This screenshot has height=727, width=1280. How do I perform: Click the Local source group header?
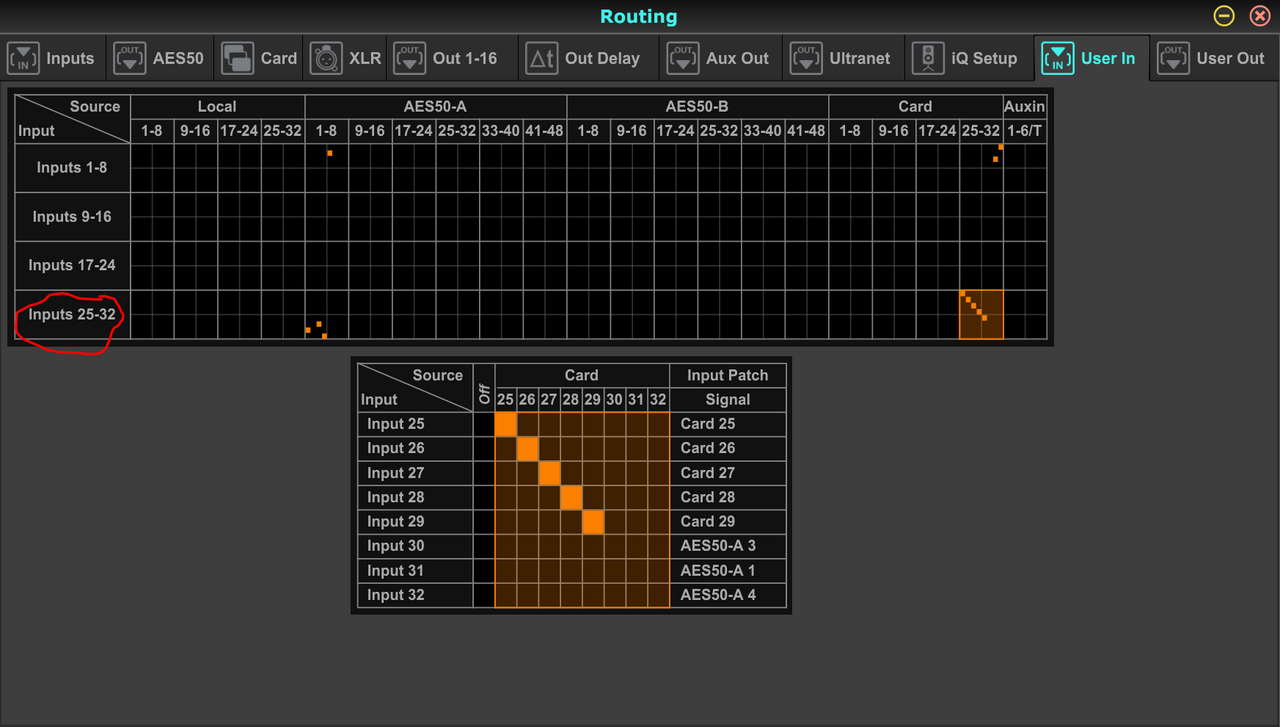(217, 106)
